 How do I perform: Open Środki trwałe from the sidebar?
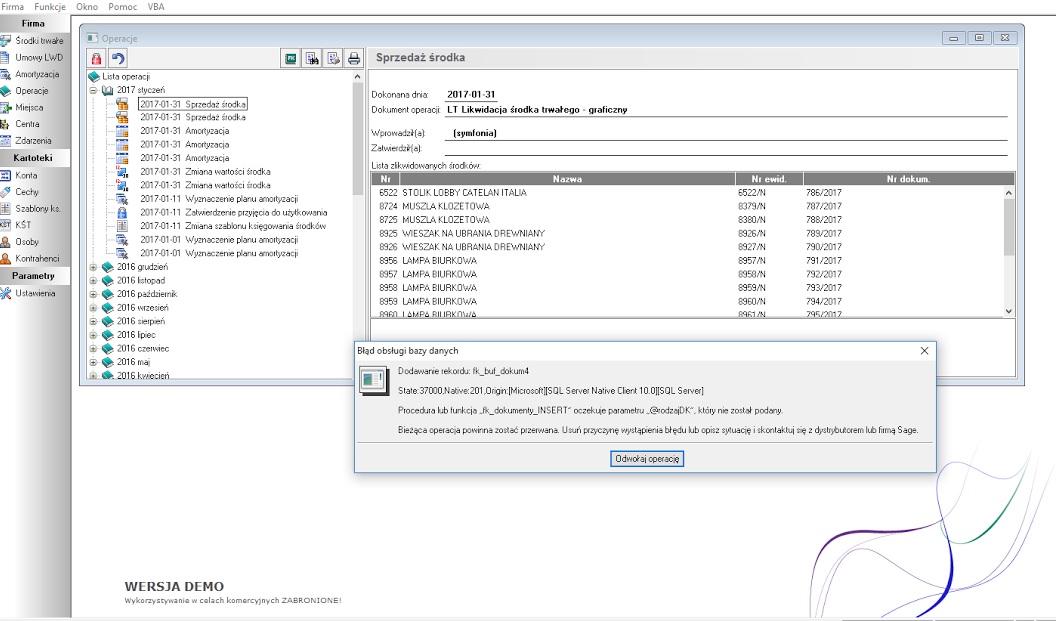point(38,41)
